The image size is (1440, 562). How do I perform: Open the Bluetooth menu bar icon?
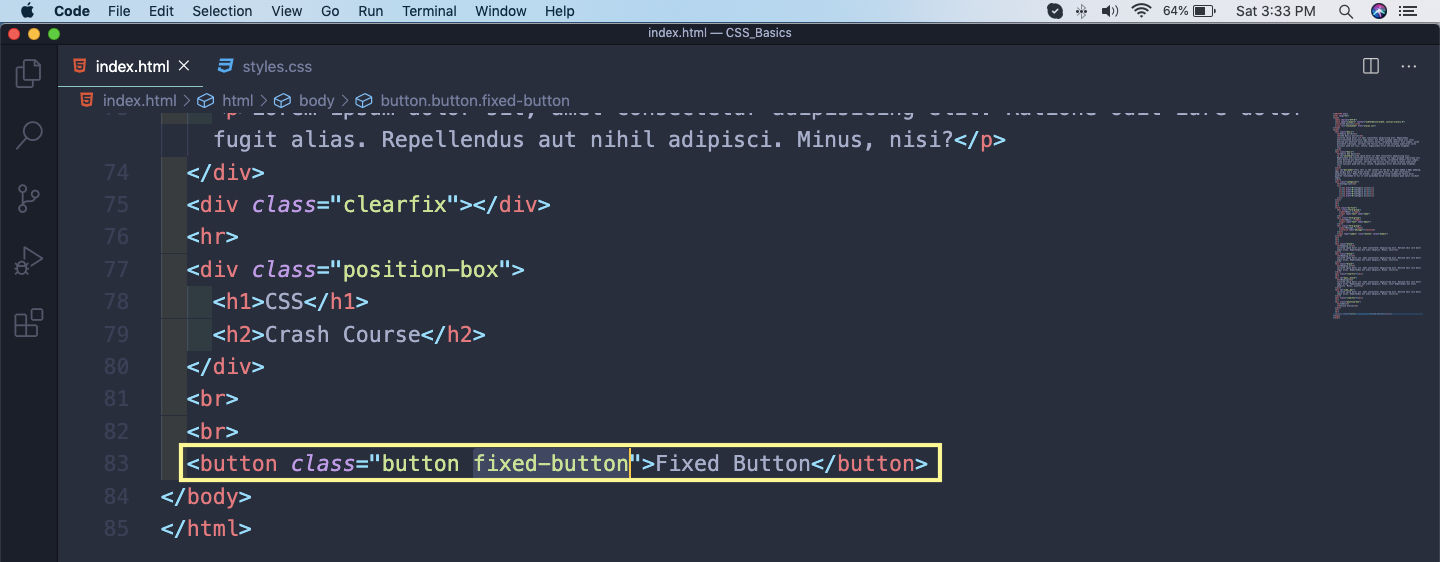1082,11
